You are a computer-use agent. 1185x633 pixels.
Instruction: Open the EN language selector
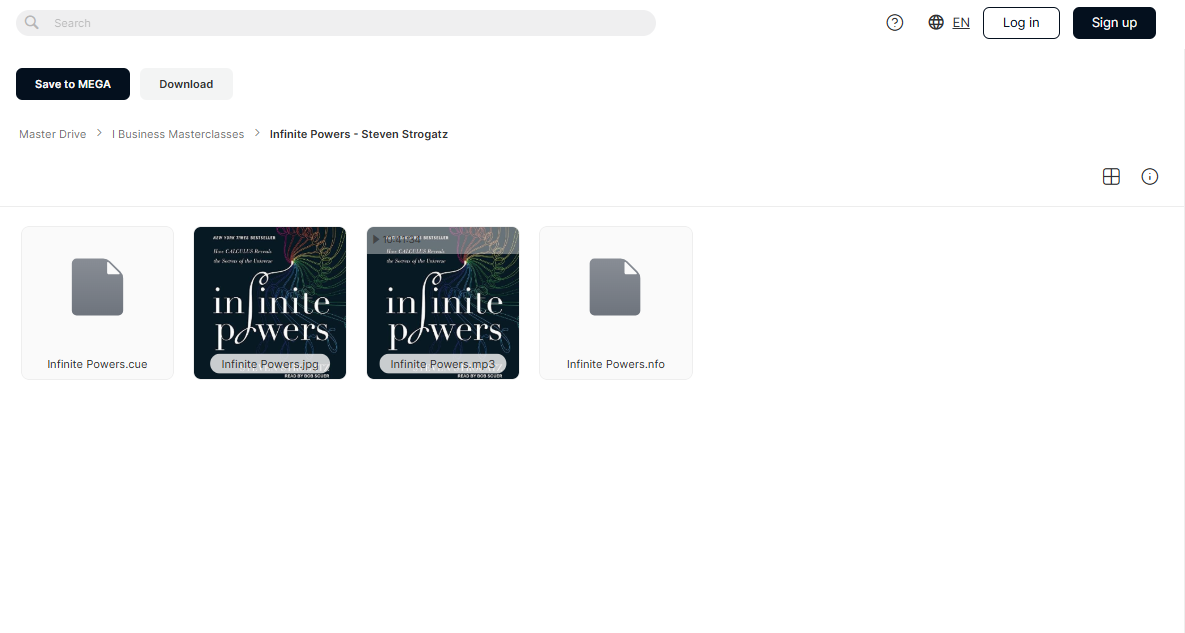[x=961, y=23]
